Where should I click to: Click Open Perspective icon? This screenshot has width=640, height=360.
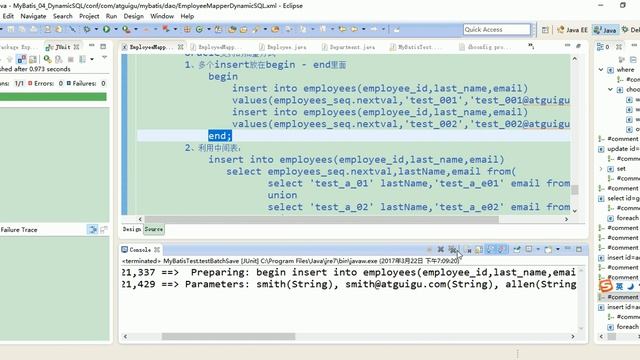pos(545,29)
